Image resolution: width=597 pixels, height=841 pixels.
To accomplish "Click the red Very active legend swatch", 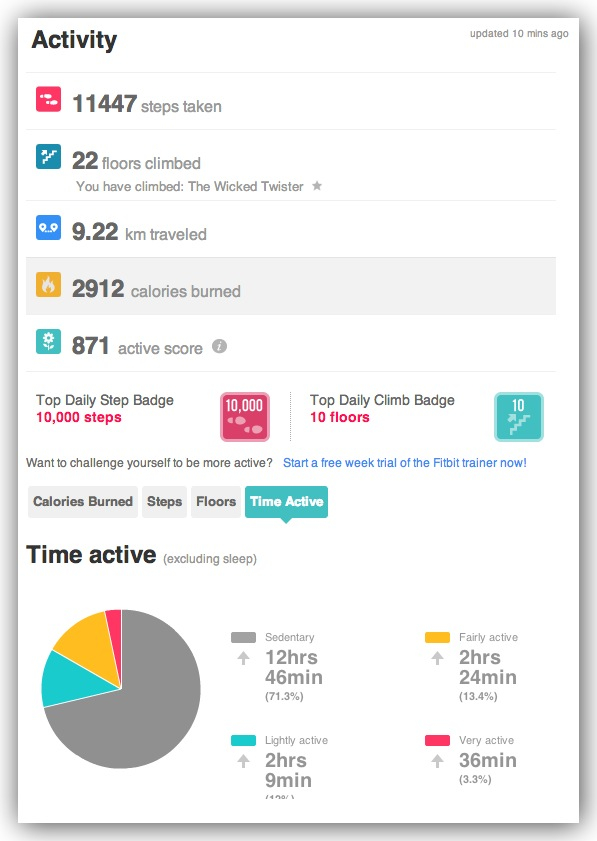I will (437, 740).
